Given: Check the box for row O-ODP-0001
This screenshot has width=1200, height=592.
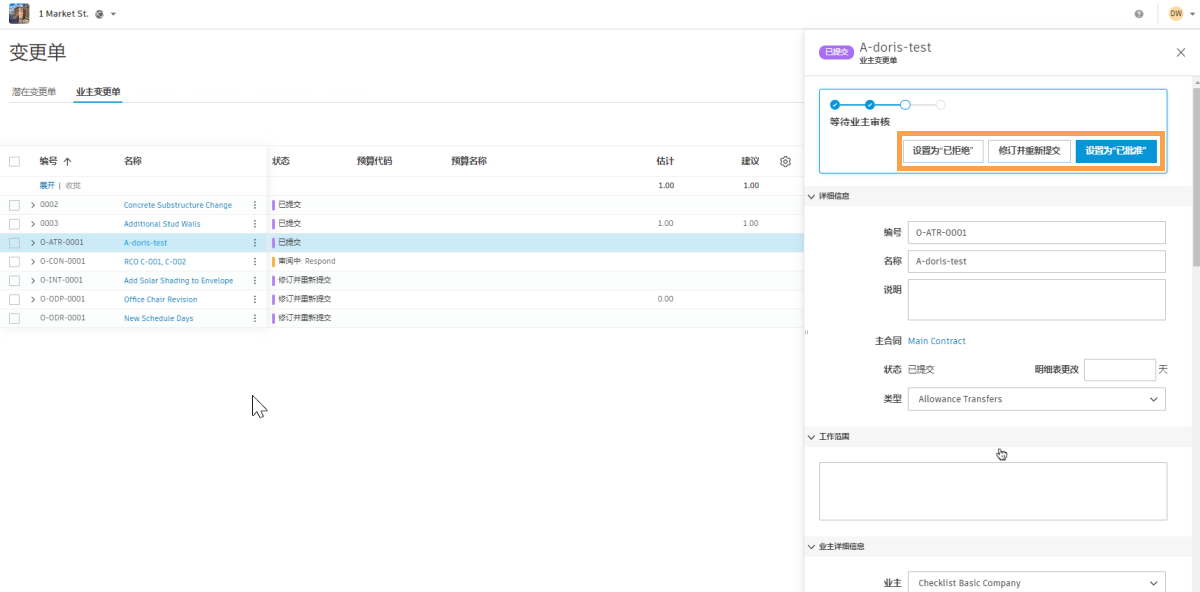Looking at the screenshot, I should coord(14,299).
